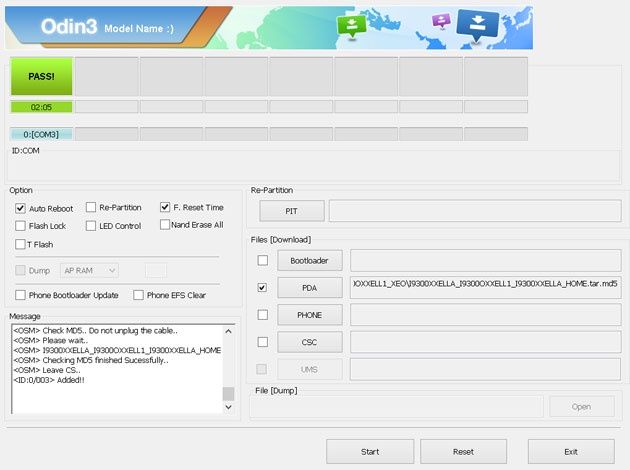Click the PHONE file path field
This screenshot has height=470, width=630.
[485, 315]
